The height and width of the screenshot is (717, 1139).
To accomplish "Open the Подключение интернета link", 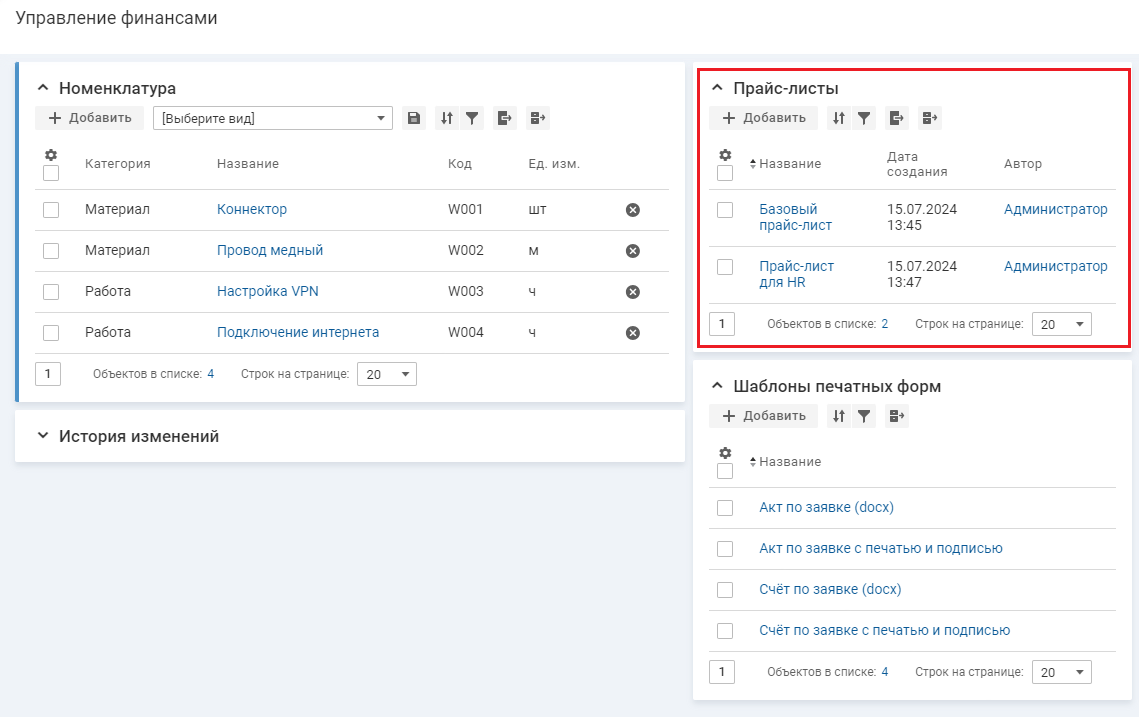I will tap(298, 332).
